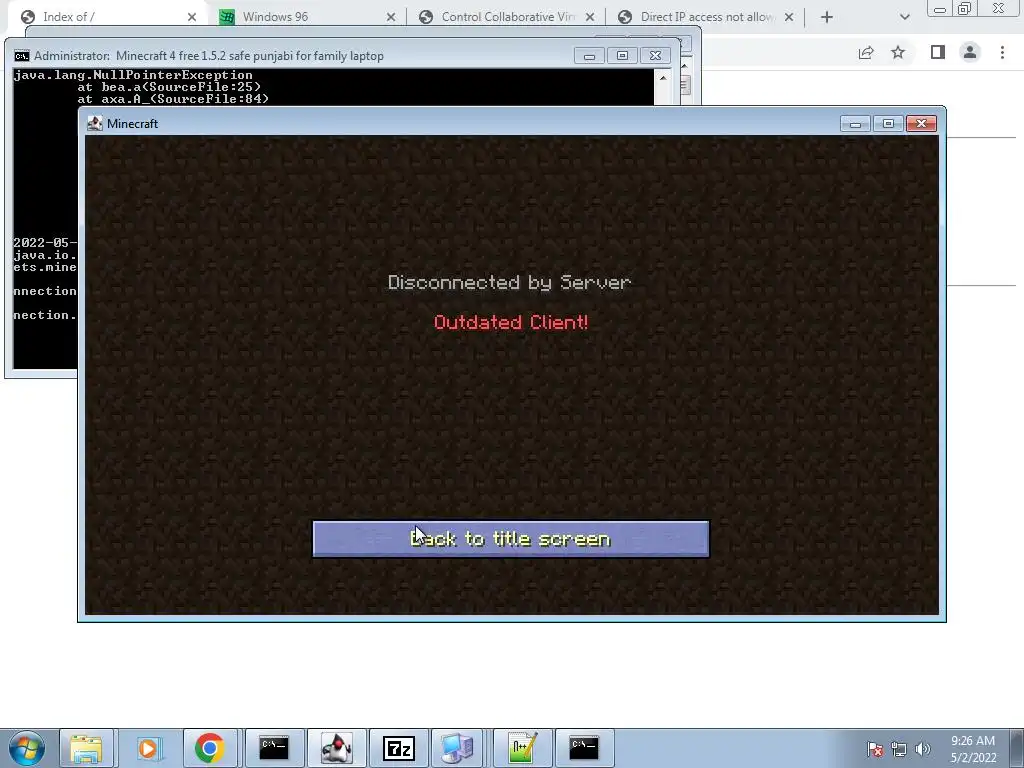Click the Back to title screen button

click(511, 539)
